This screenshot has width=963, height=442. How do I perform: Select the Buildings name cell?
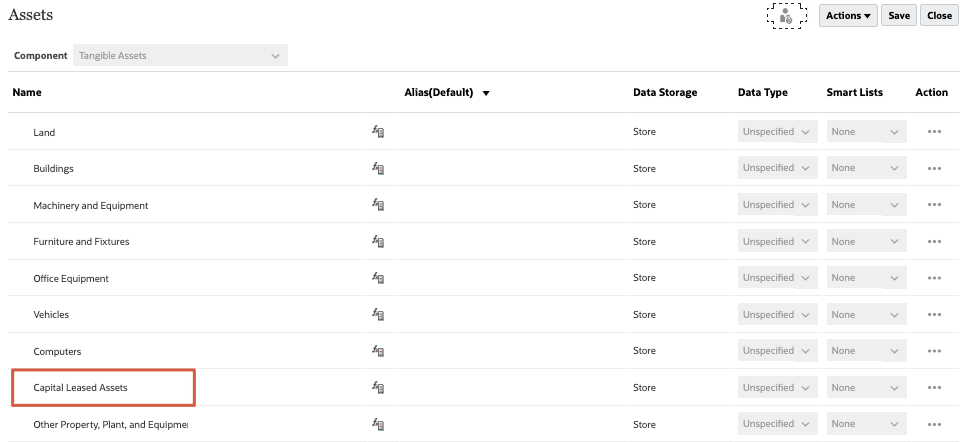(53, 168)
